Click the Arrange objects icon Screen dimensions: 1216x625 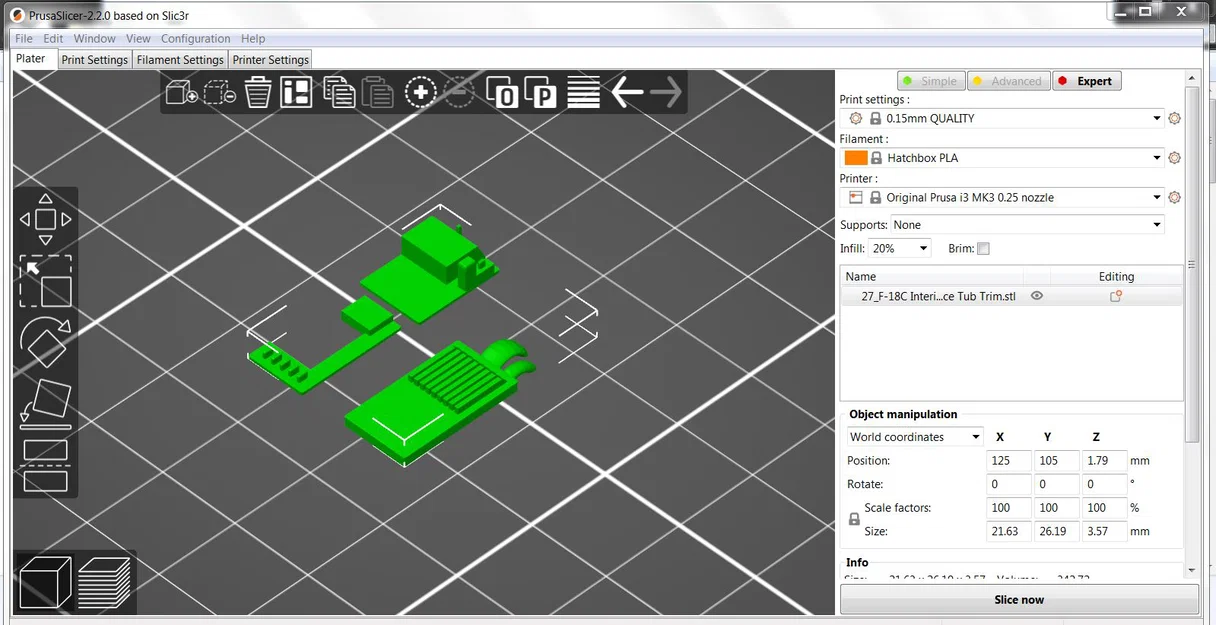click(296, 93)
